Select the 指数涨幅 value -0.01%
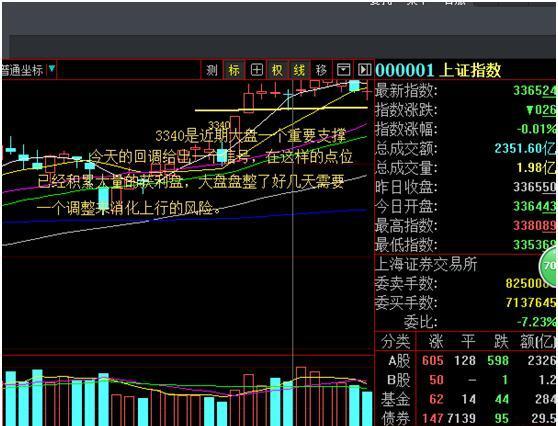The image size is (558, 426). point(536,129)
